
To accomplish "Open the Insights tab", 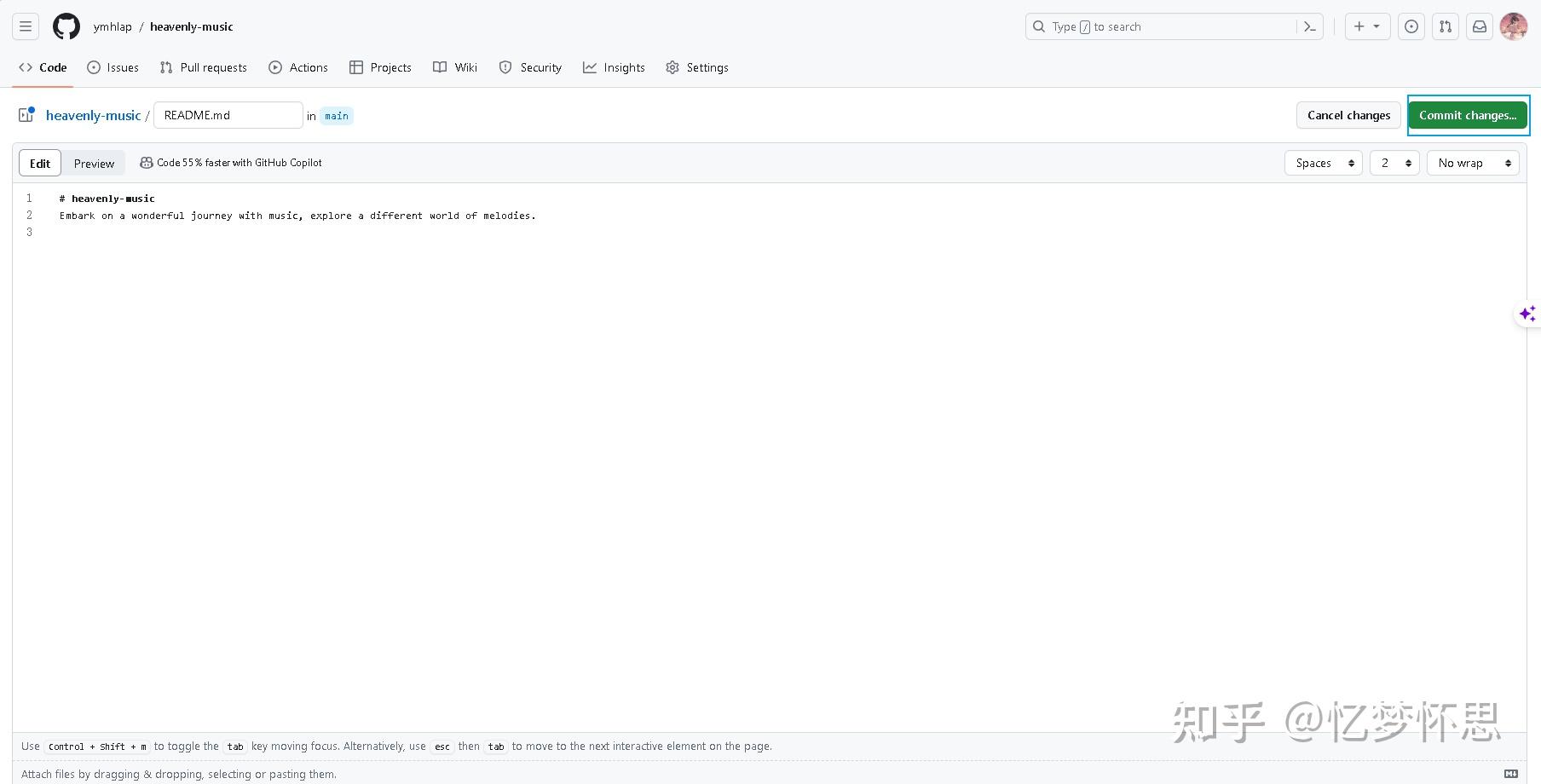I will pyautogui.click(x=614, y=67).
